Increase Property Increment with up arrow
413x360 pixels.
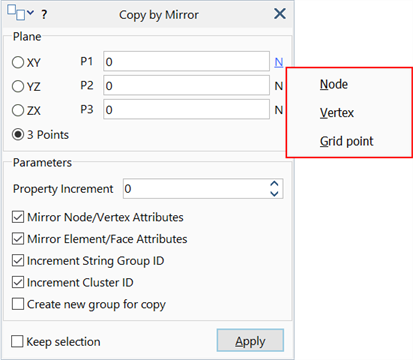click(x=274, y=184)
